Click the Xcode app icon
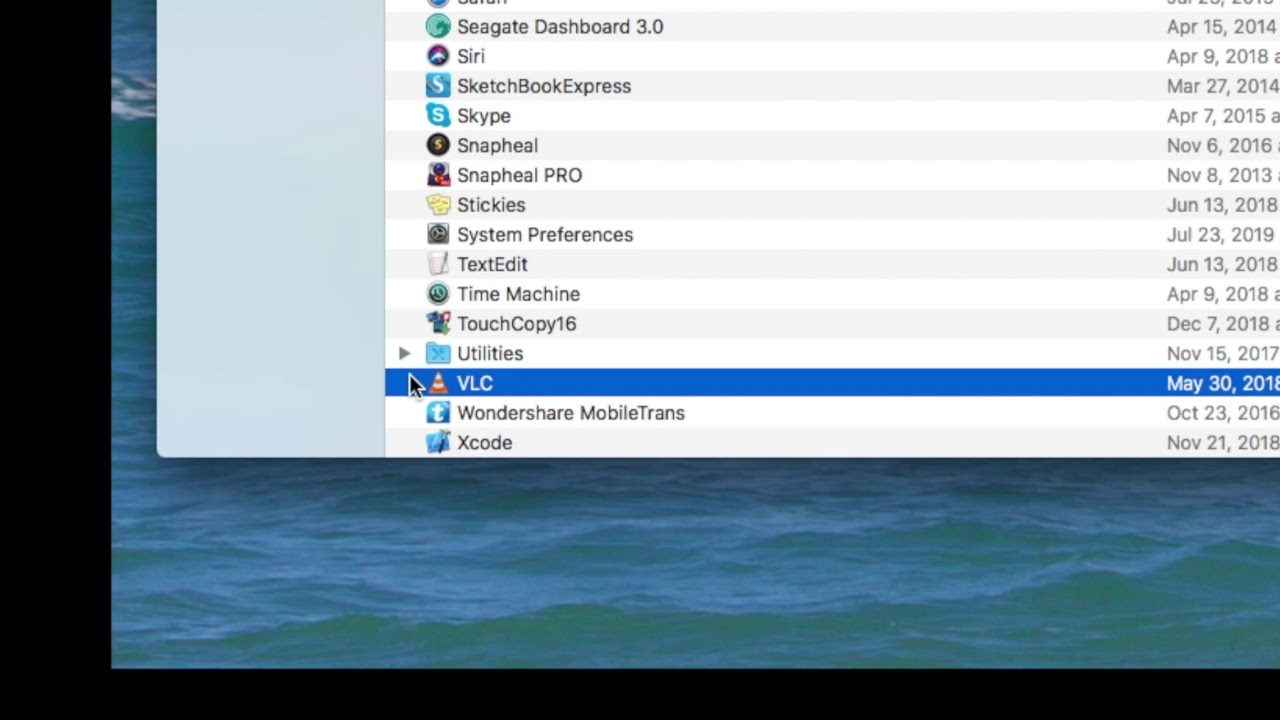This screenshot has height=720, width=1280. pos(438,443)
